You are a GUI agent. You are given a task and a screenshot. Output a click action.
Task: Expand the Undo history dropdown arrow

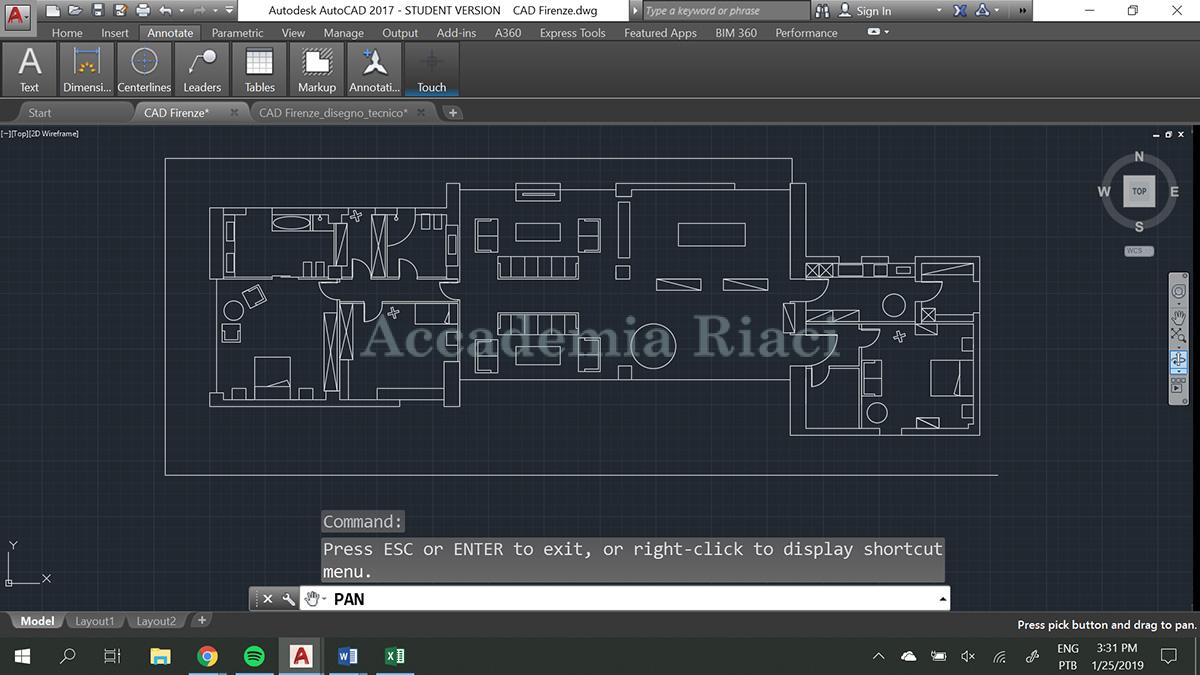pyautogui.click(x=181, y=10)
